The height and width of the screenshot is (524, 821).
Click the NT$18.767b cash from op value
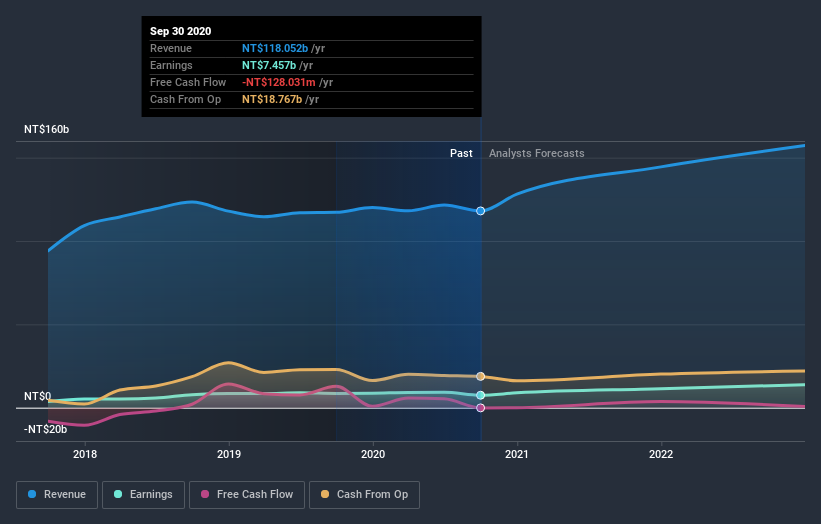[272, 99]
